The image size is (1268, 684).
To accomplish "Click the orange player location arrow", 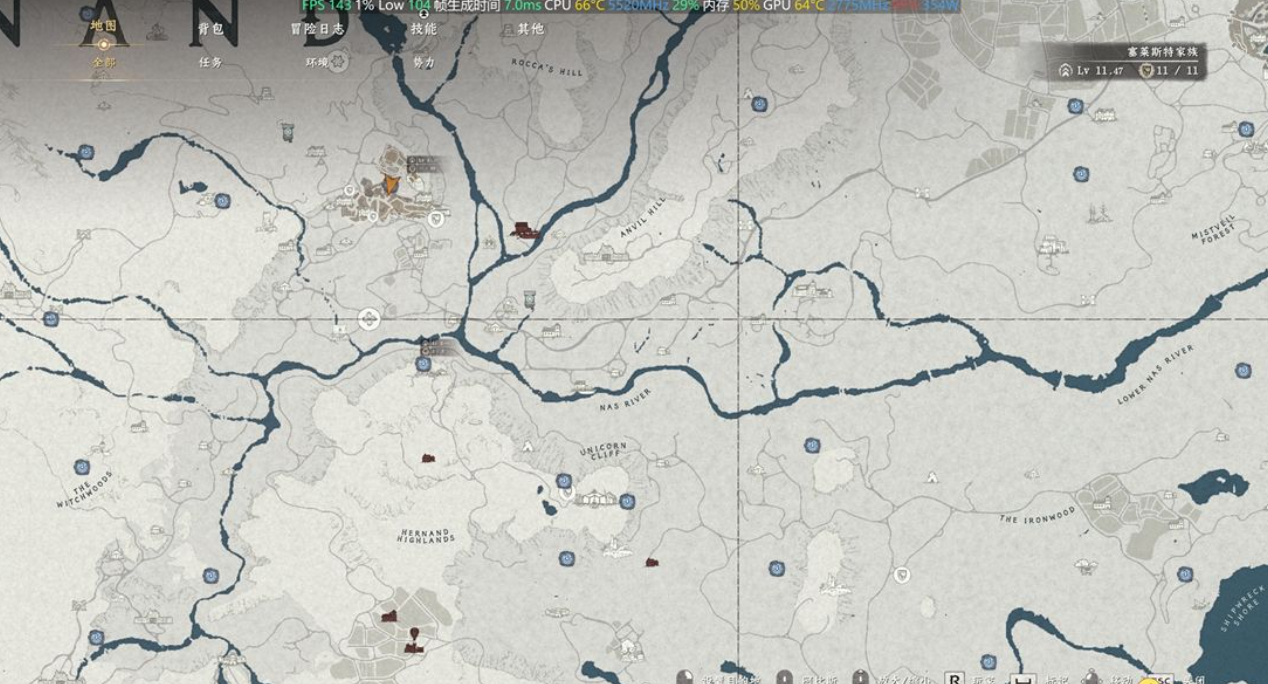I will click(391, 185).
